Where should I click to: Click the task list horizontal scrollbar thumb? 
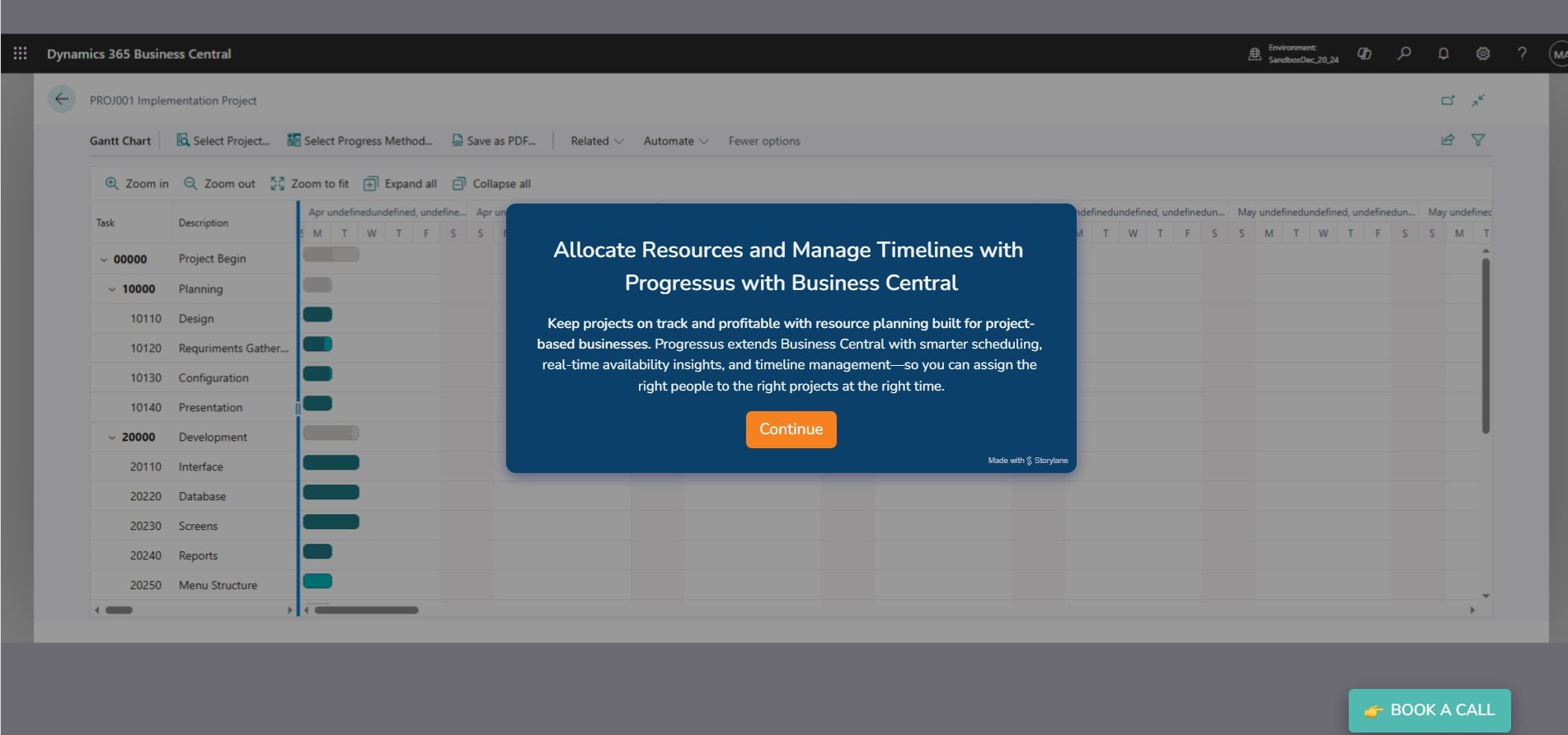(119, 611)
